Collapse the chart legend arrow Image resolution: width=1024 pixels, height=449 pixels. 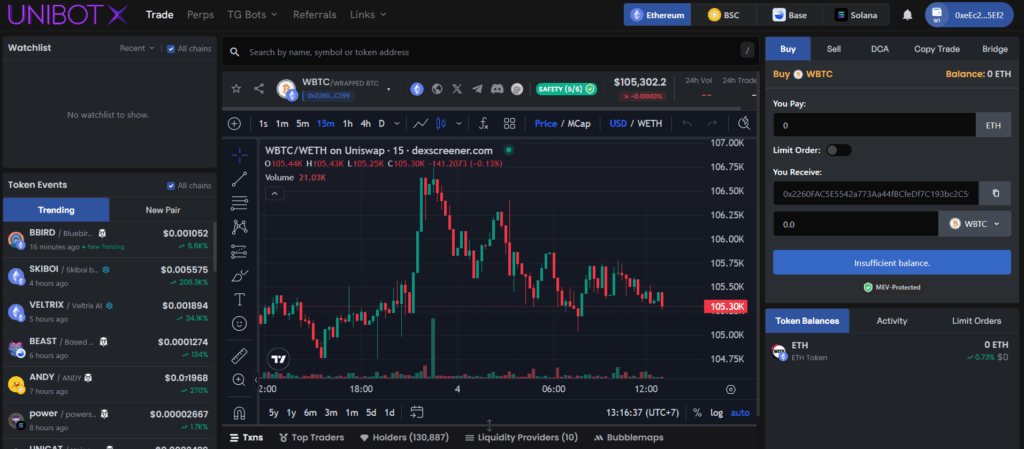click(274, 193)
